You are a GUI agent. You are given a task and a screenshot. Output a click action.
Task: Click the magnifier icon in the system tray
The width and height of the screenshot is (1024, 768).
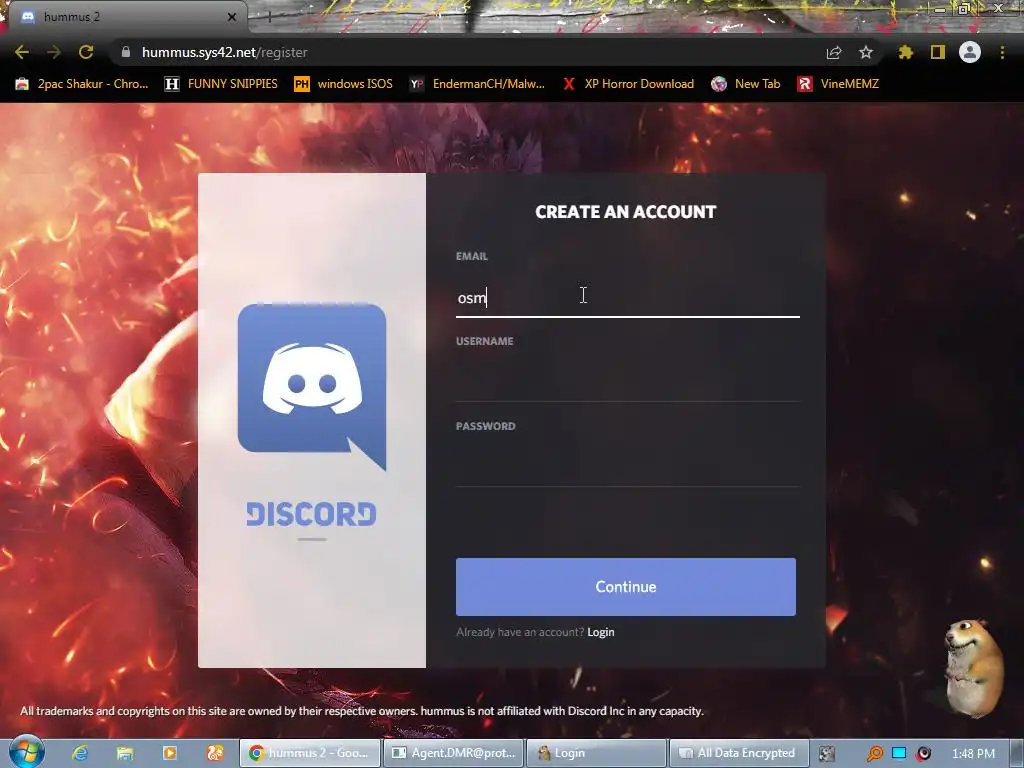(874, 754)
